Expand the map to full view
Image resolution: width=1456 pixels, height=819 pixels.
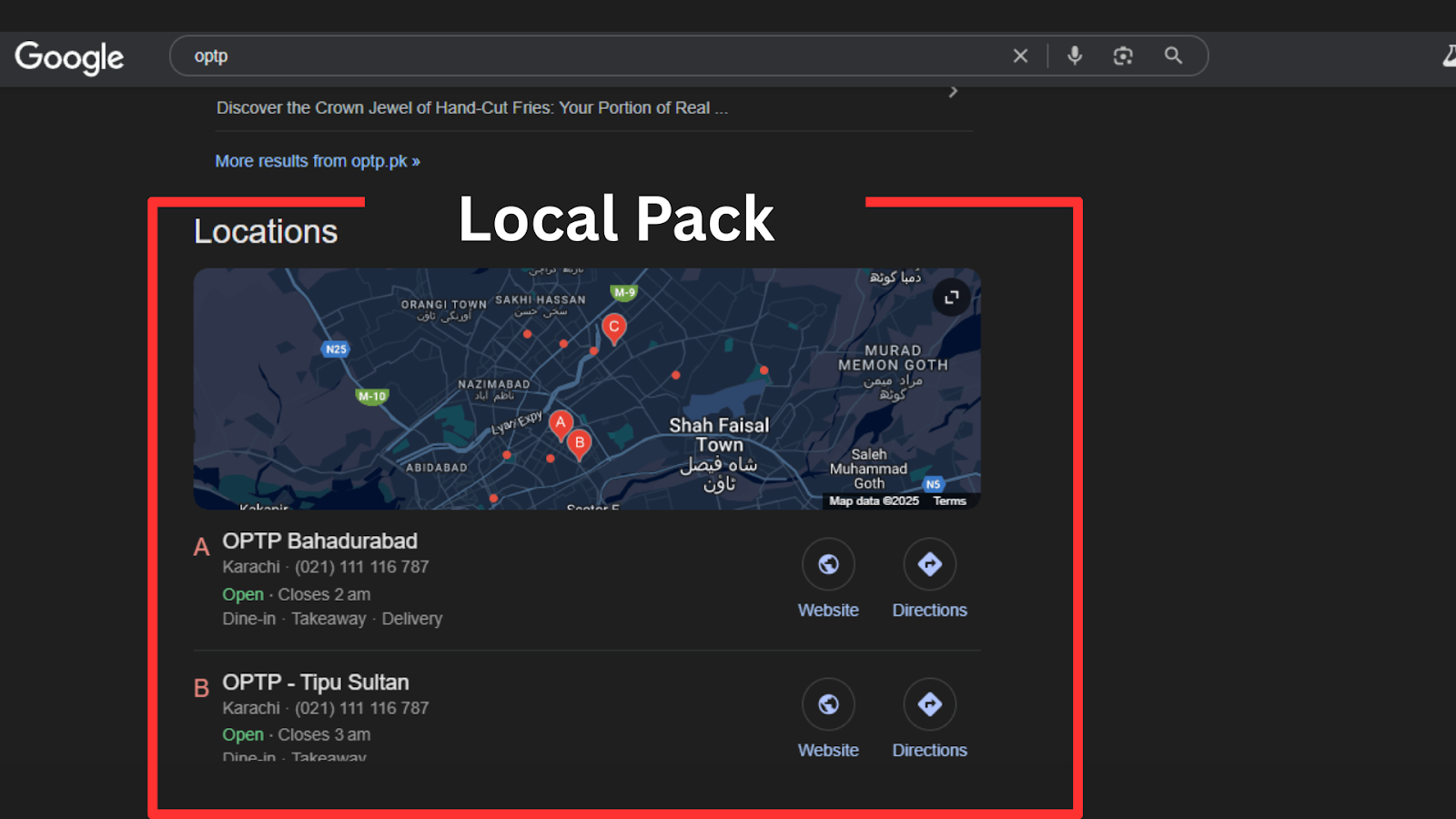(952, 298)
